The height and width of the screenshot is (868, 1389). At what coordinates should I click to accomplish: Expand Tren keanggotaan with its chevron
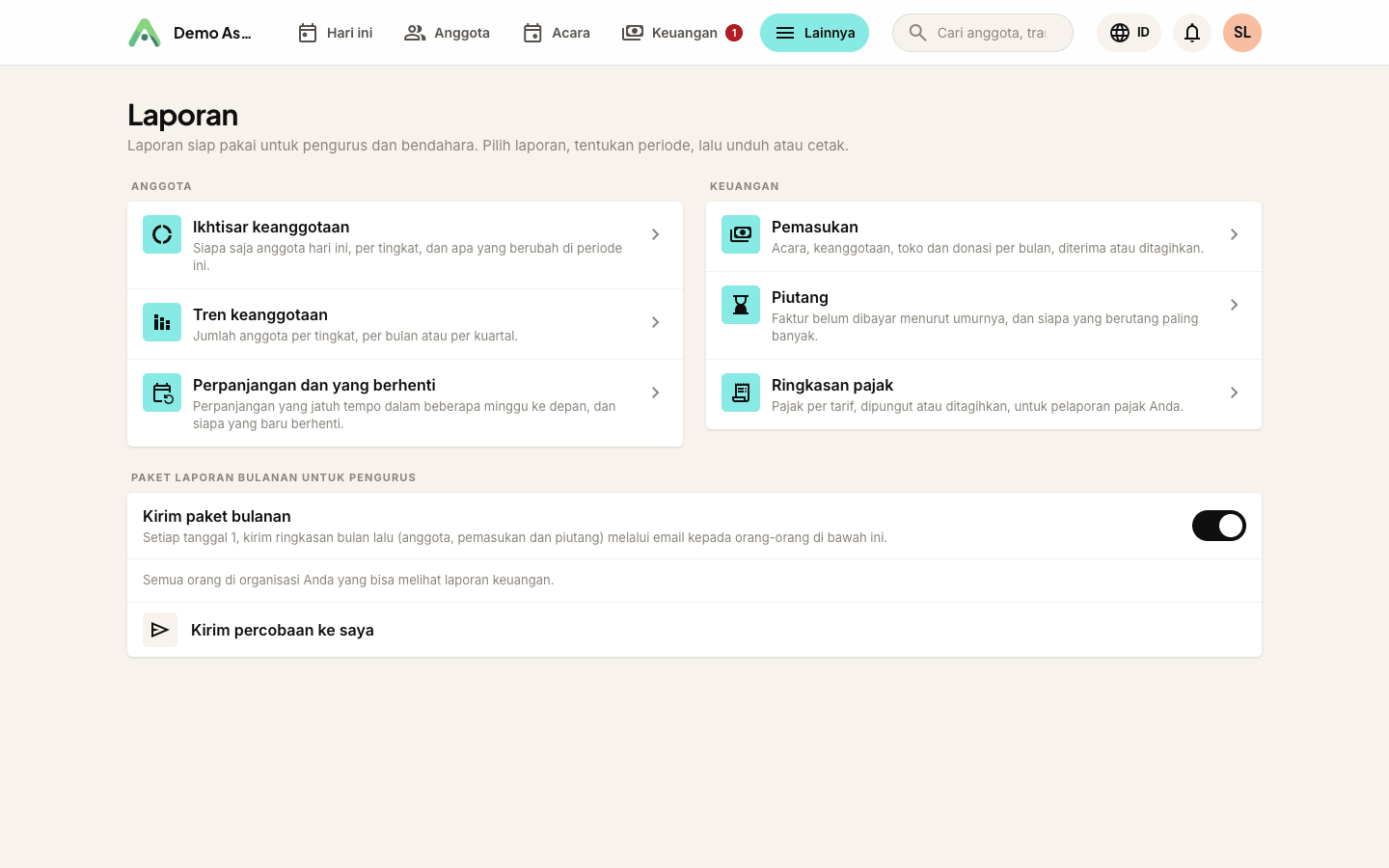[x=655, y=322]
